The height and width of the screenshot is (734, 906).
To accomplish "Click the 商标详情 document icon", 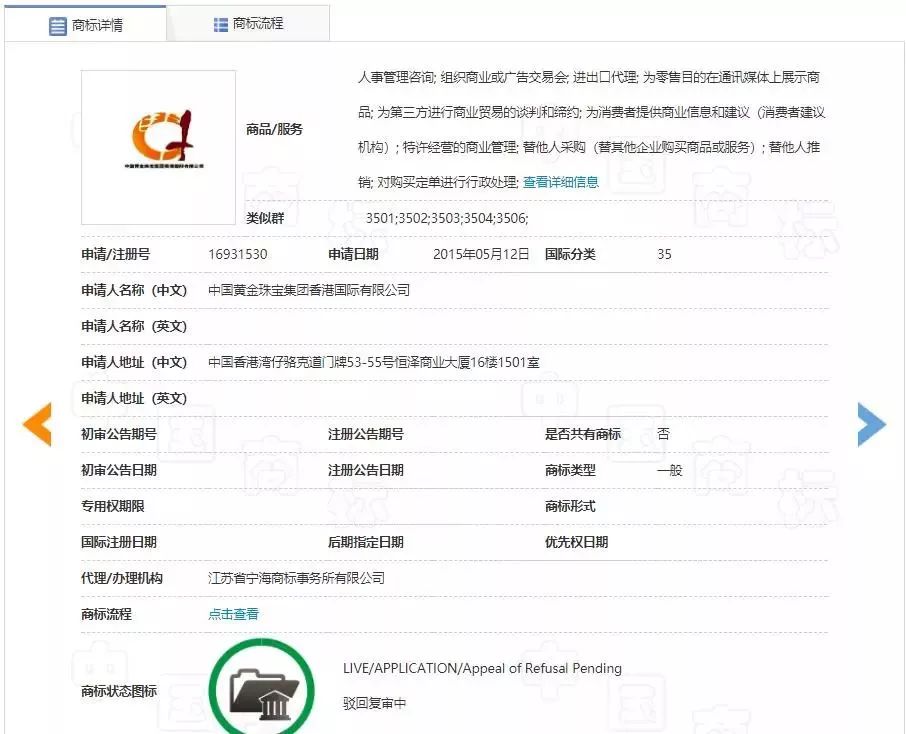I will (57, 25).
